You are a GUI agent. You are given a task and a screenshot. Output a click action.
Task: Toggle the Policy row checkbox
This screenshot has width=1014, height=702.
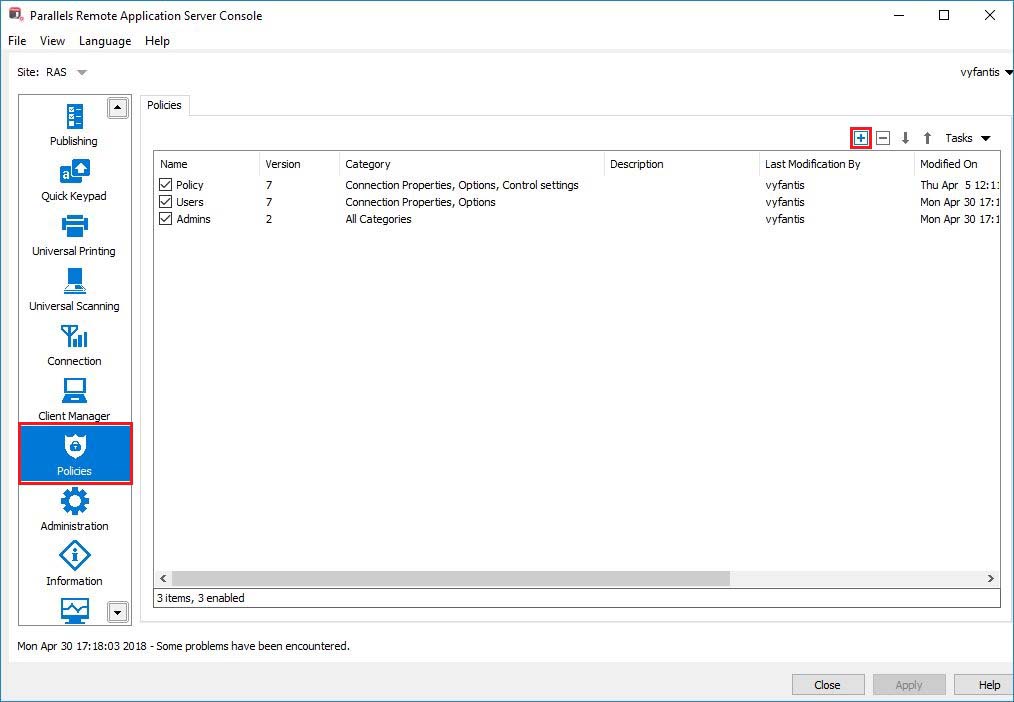click(x=166, y=185)
